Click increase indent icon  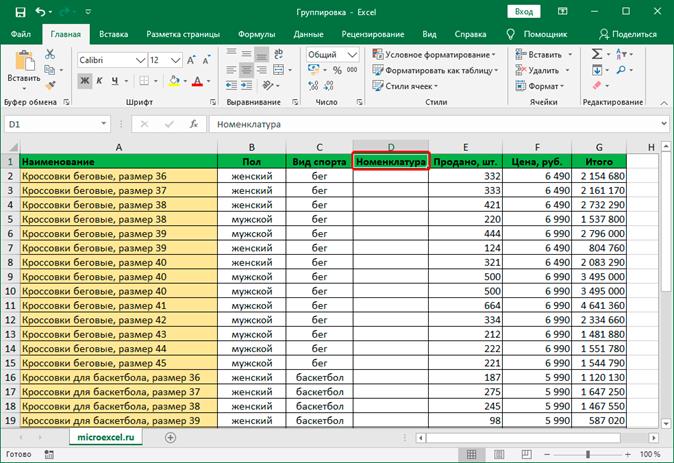click(x=246, y=86)
